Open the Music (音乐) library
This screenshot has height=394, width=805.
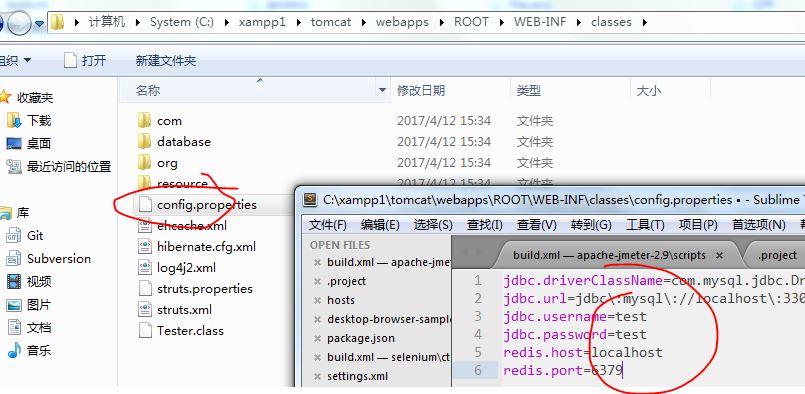pos(29,351)
